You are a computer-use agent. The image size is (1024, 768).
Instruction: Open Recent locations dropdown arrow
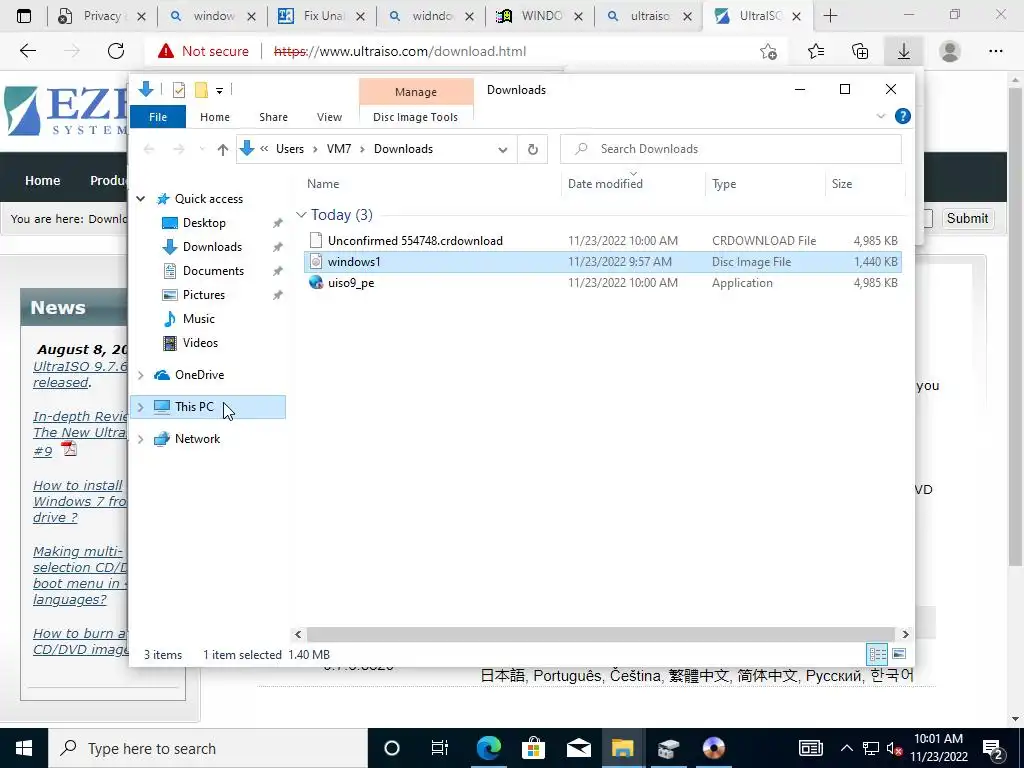pos(202,150)
